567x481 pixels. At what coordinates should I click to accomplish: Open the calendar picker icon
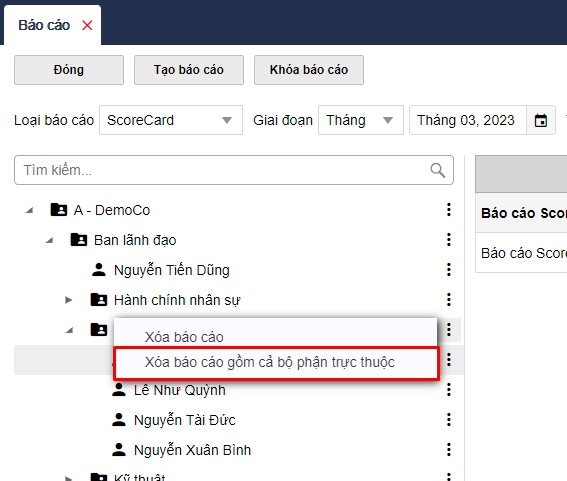tap(541, 120)
